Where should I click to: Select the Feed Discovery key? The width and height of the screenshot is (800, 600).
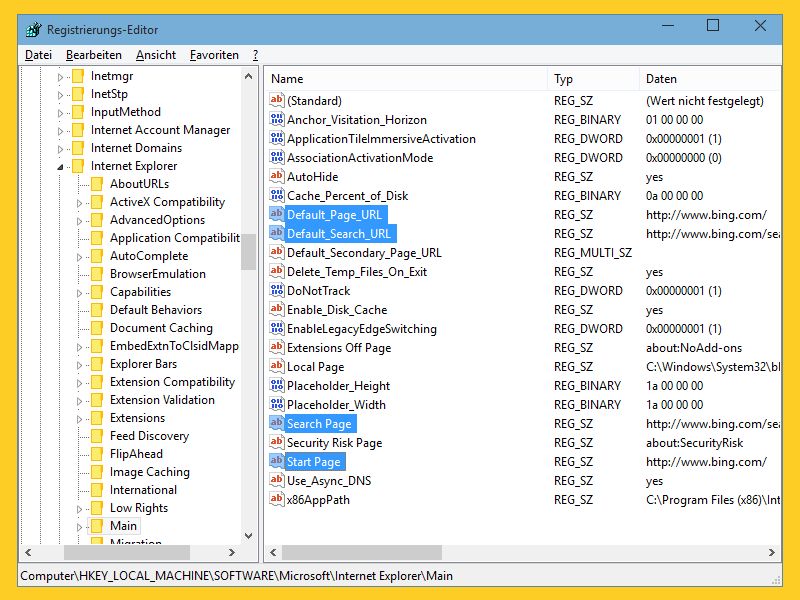(149, 436)
